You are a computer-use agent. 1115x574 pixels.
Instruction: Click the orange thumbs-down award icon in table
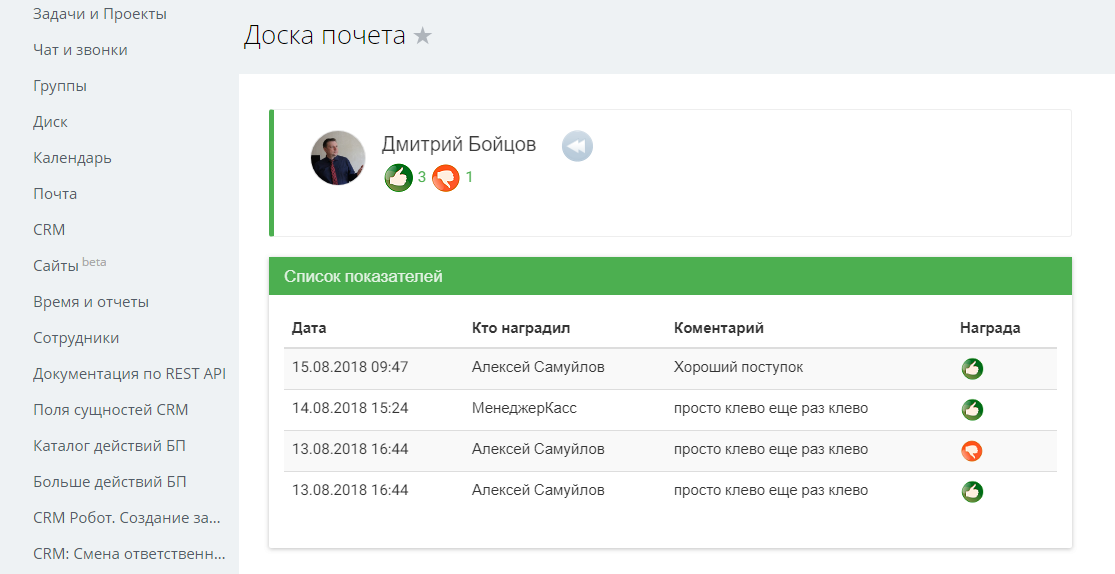[x=971, y=450]
